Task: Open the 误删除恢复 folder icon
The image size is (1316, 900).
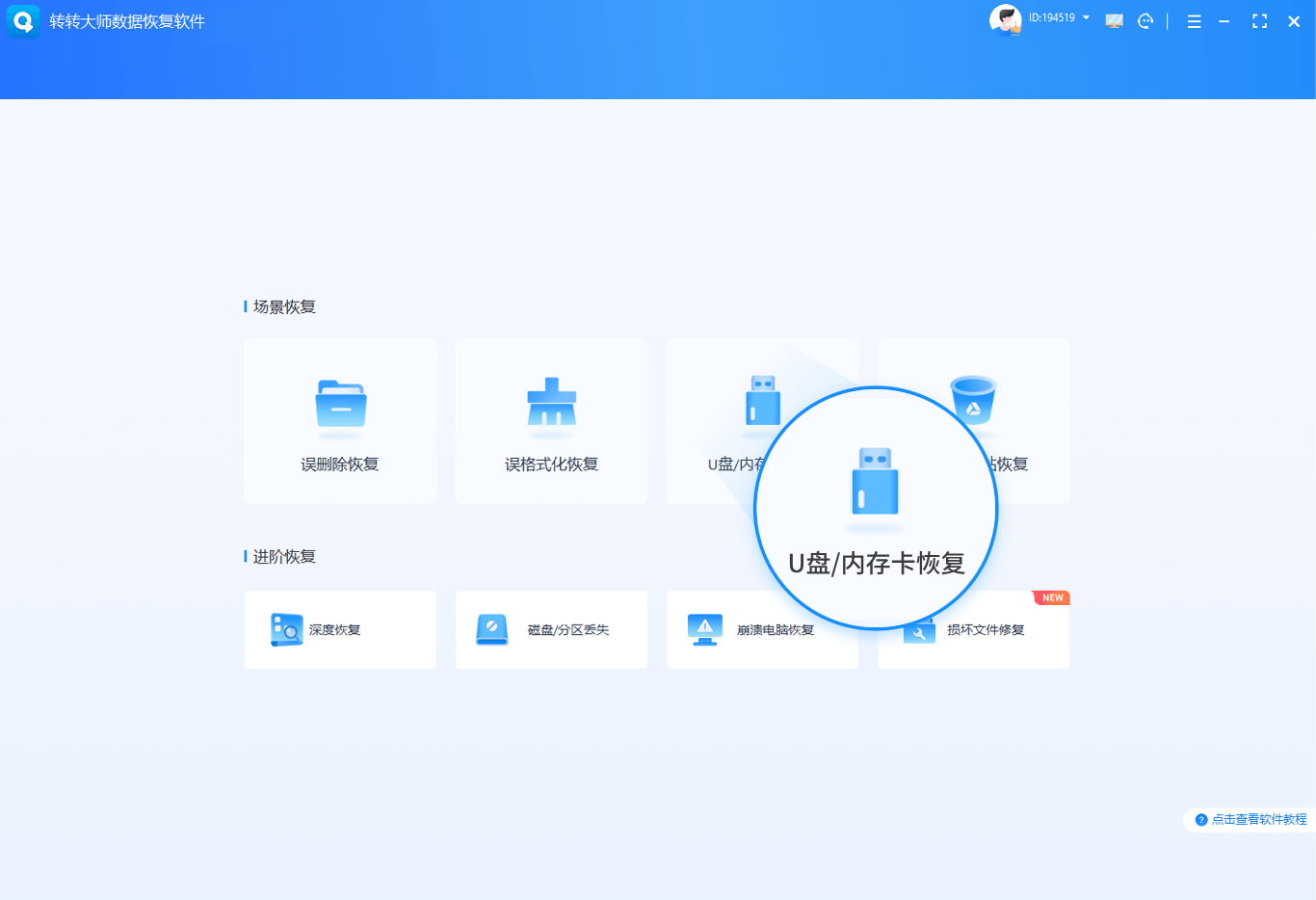Action: (x=340, y=403)
